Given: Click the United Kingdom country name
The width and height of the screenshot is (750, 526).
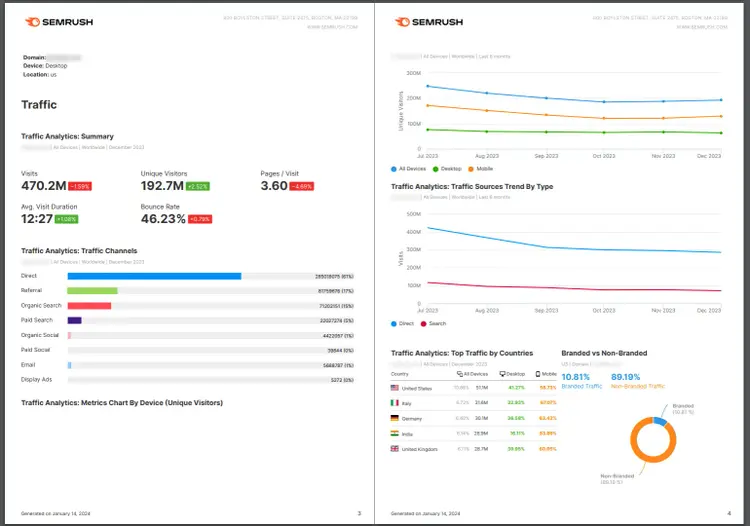Looking at the screenshot, I should (x=419, y=449).
